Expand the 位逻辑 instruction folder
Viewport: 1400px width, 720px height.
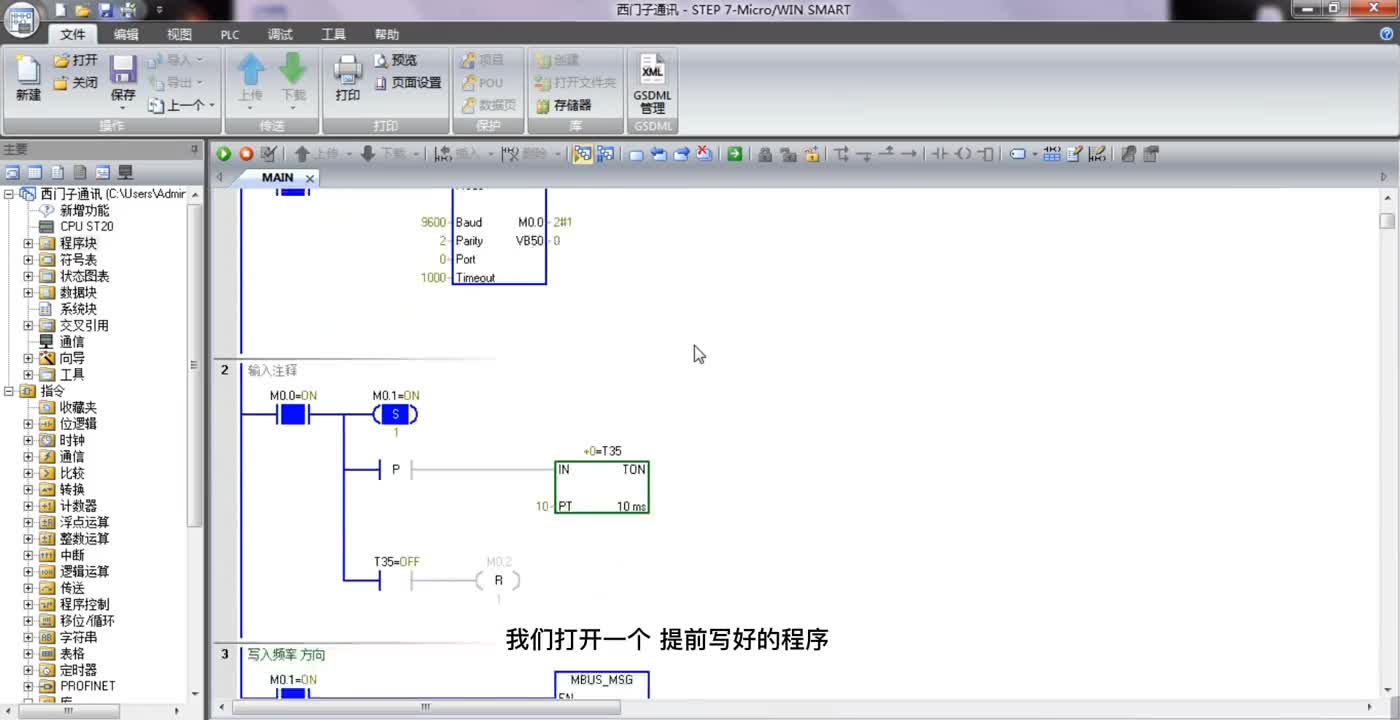(x=28, y=424)
